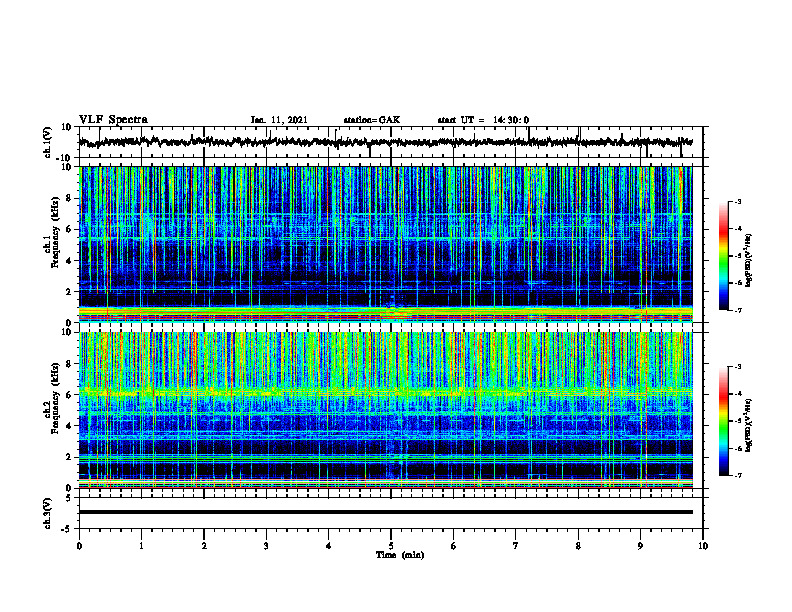Click the "5" tick on the ch.3(V) axis
This screenshot has height=612, width=792.
(x=69, y=498)
